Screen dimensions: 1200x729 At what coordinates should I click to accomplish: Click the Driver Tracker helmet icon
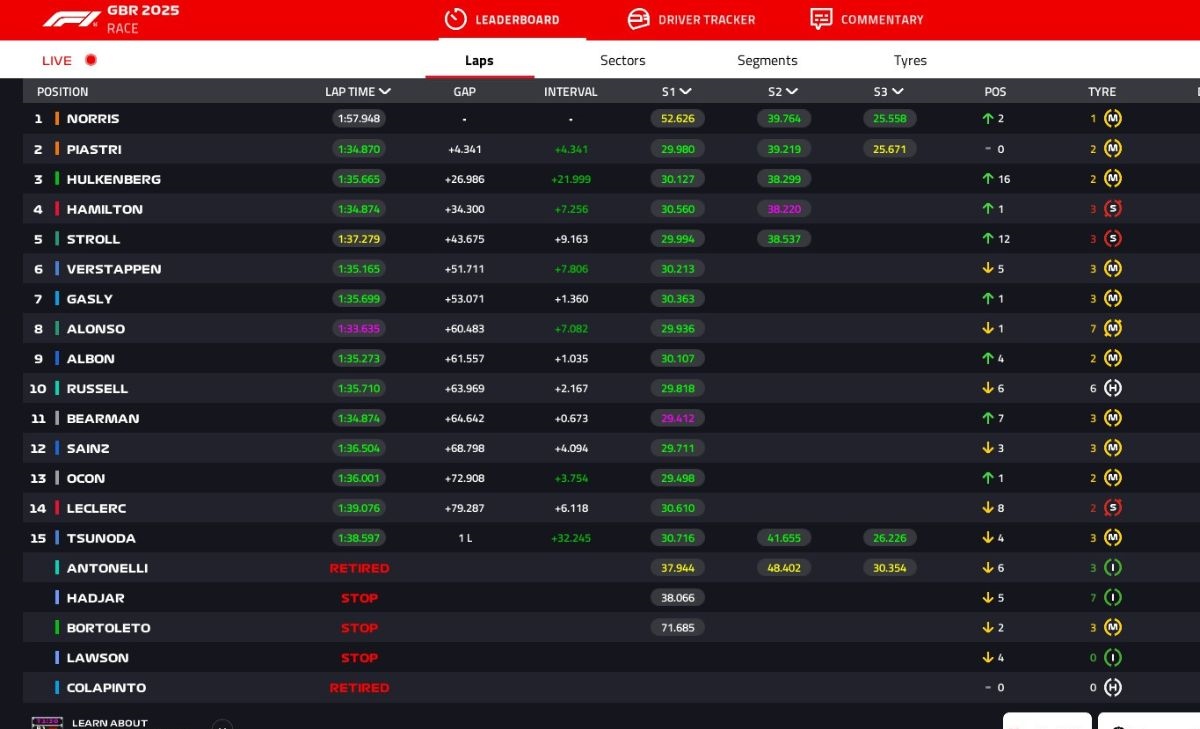[638, 19]
